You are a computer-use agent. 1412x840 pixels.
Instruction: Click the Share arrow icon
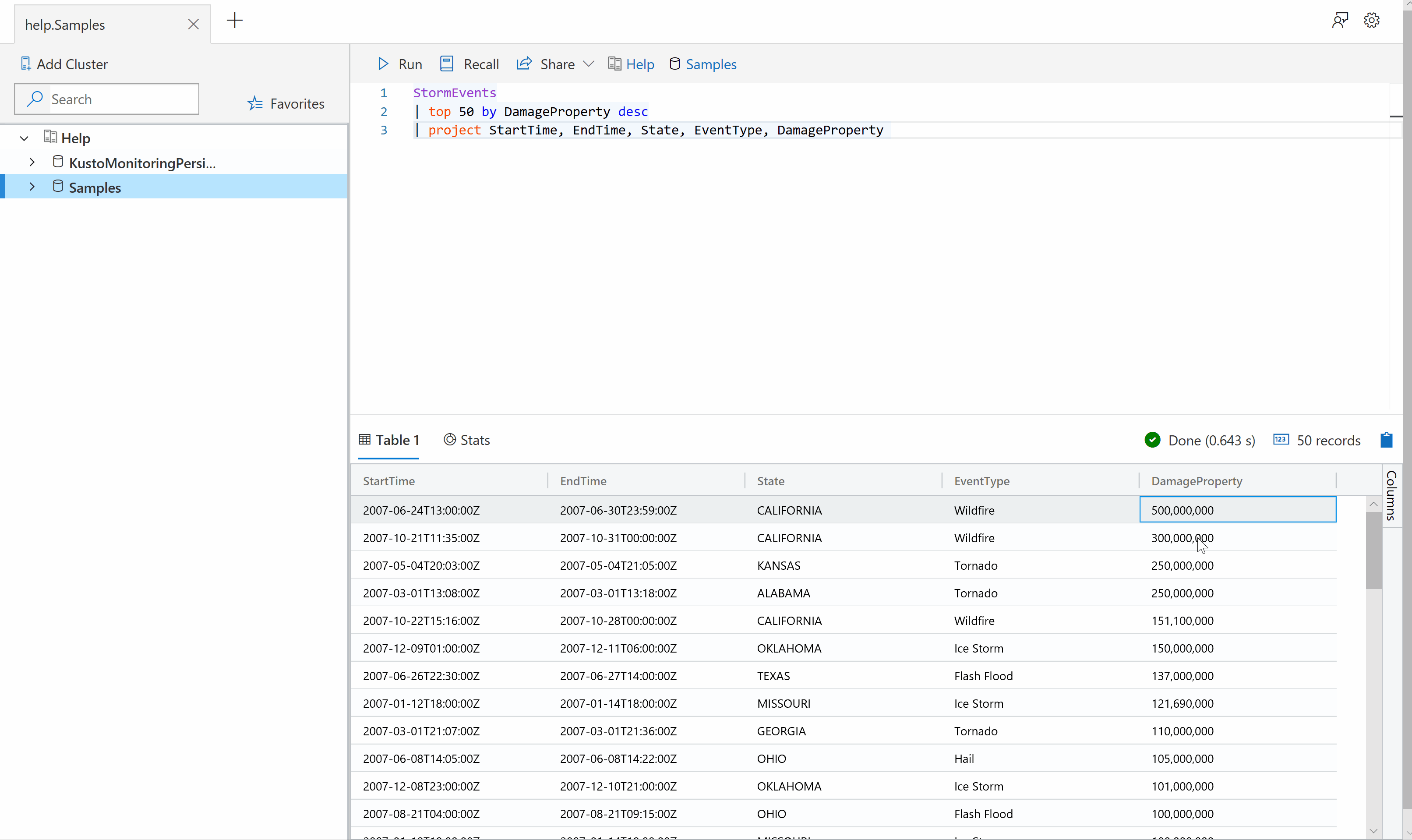524,64
